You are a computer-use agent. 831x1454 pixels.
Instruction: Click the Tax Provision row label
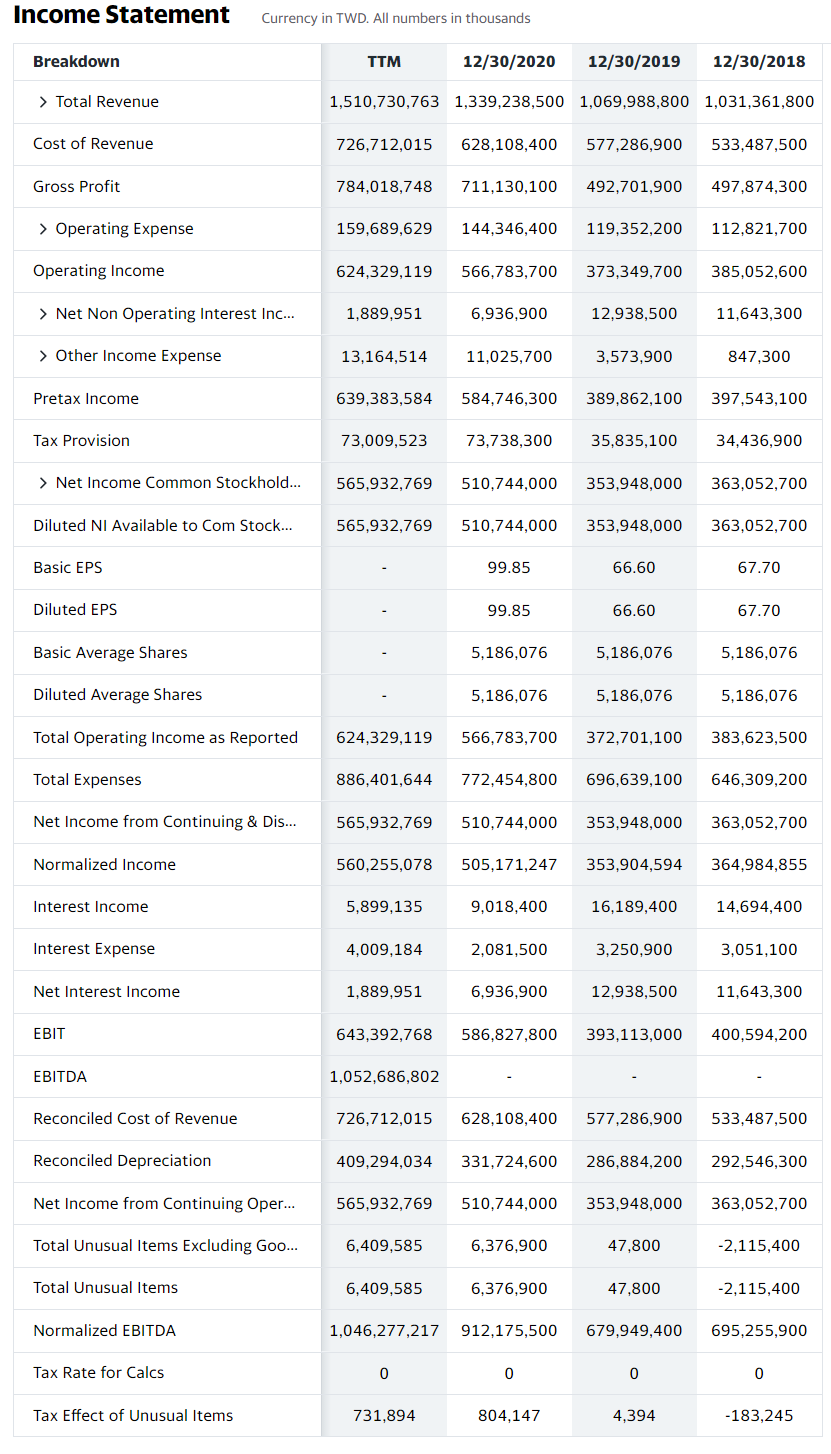click(x=81, y=441)
